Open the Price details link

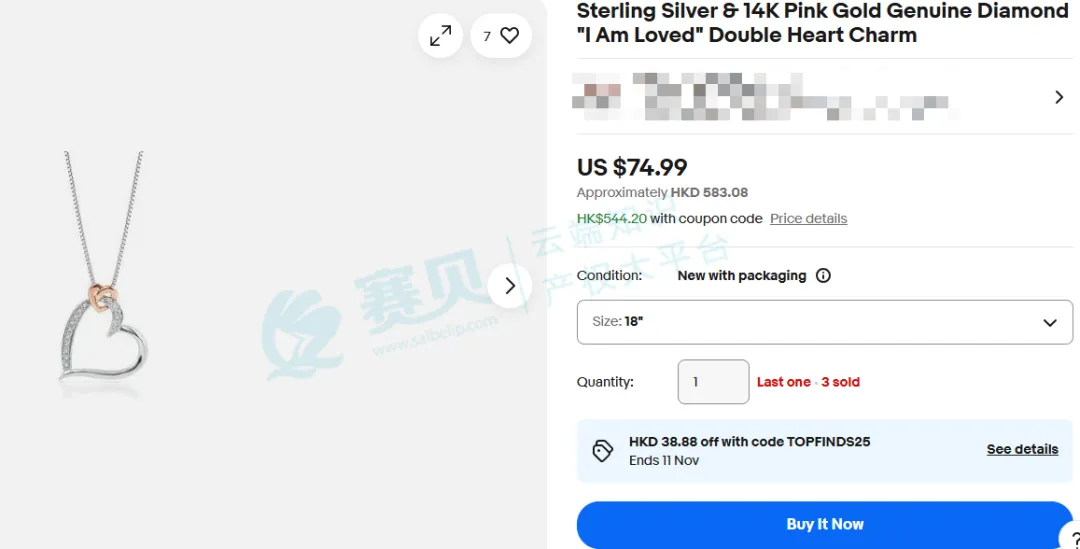pos(809,218)
